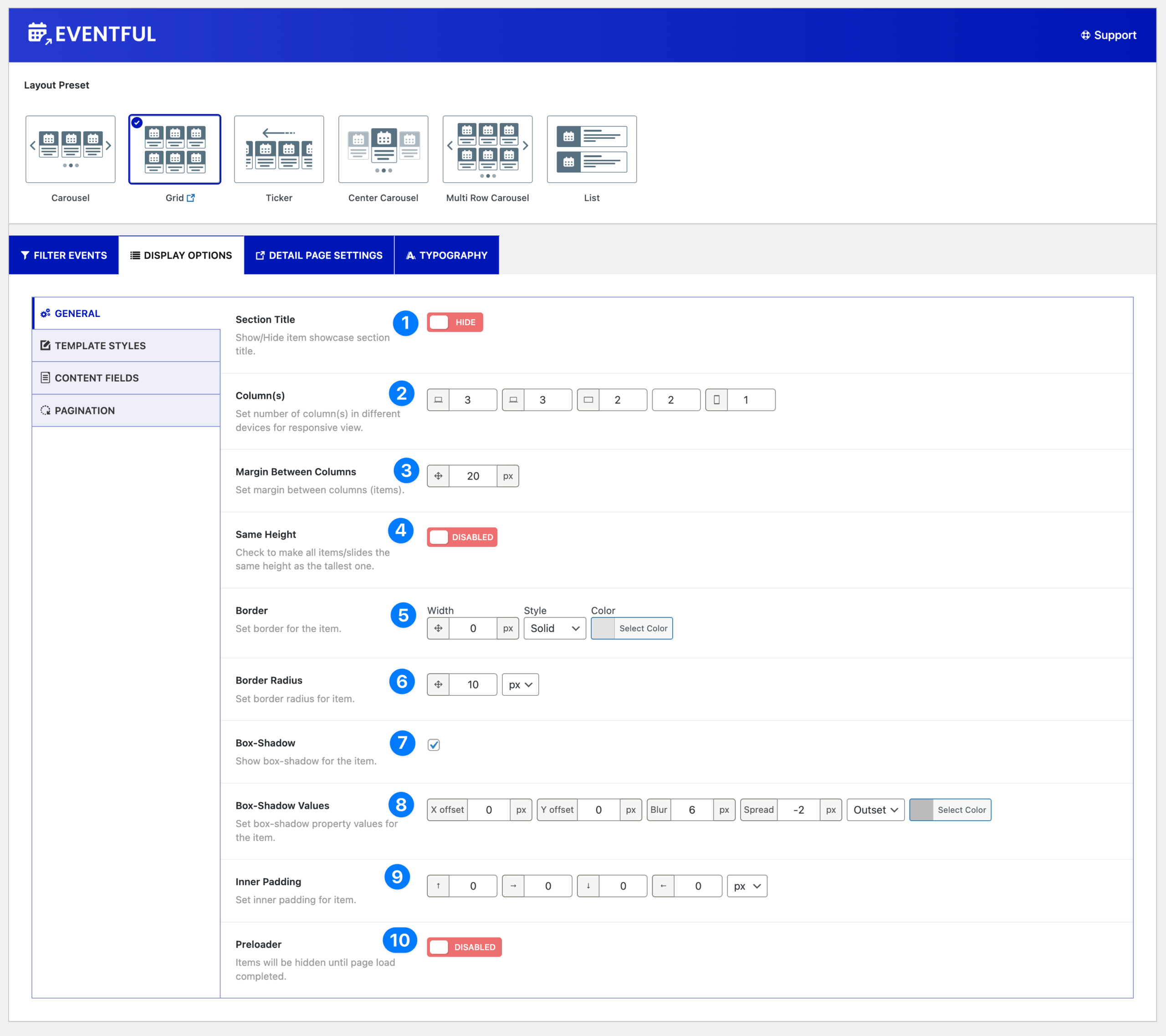Pick the Multi Row Carousel layout
The image size is (1166, 1036).
tap(488, 149)
